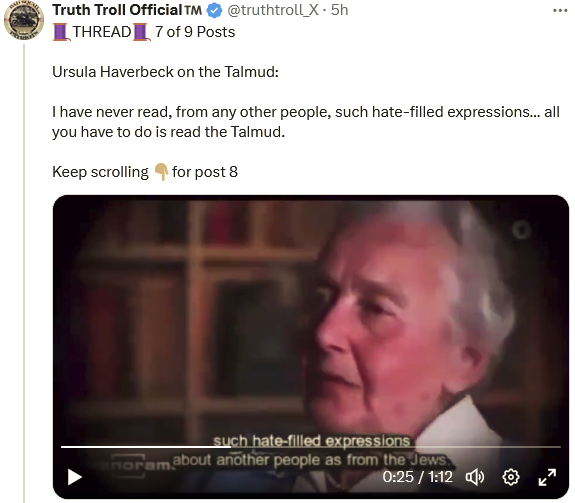The height and width of the screenshot is (503, 575).
Task: Mute the video with the speaker icon
Action: click(475, 477)
